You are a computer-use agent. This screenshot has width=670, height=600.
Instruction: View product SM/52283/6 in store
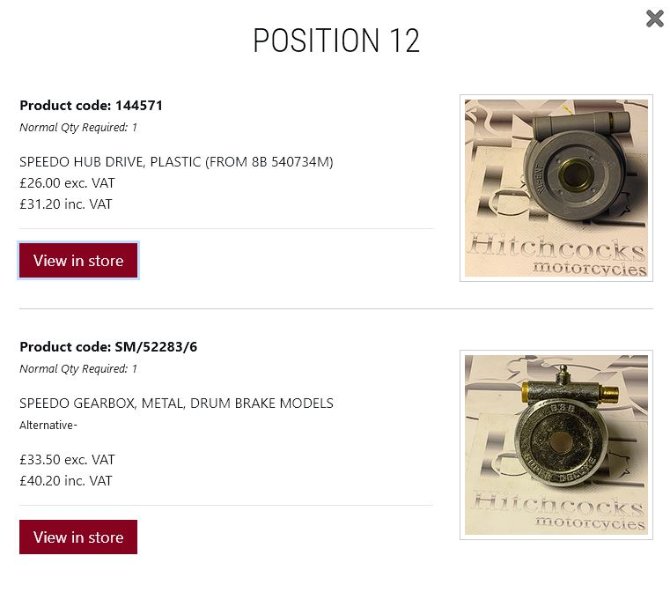click(x=78, y=537)
